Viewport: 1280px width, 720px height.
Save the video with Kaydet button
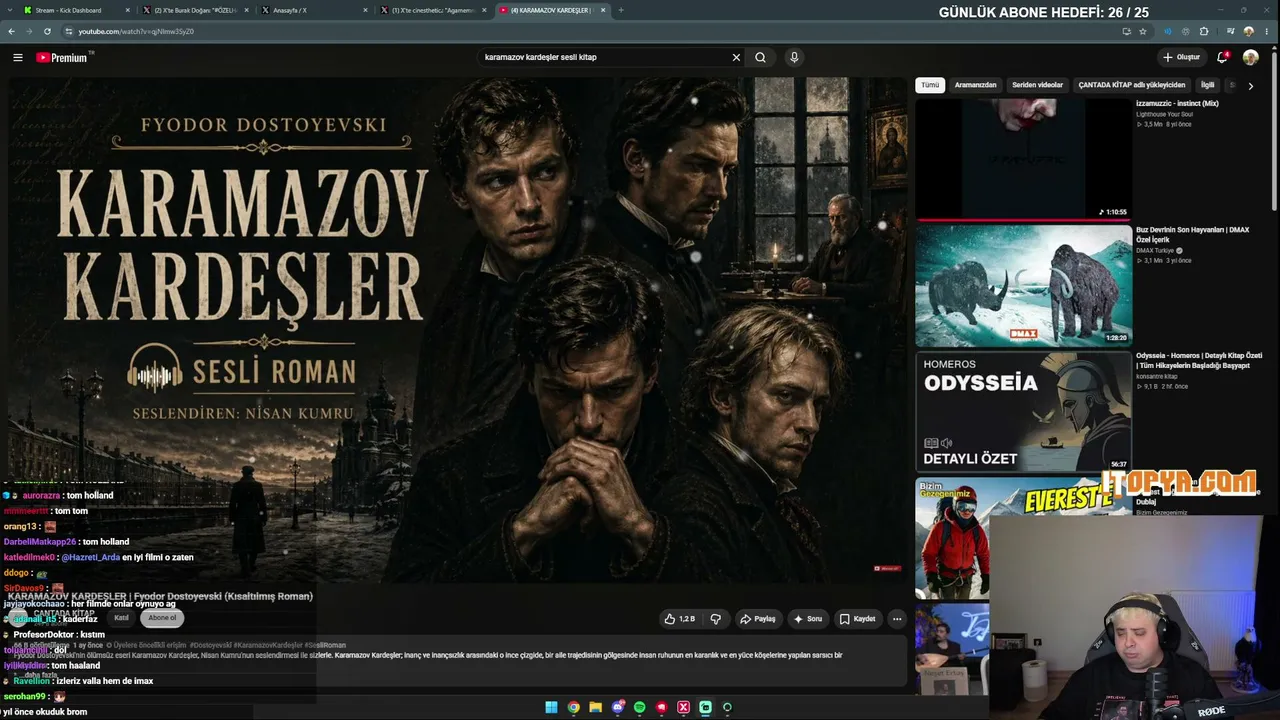[x=858, y=619]
